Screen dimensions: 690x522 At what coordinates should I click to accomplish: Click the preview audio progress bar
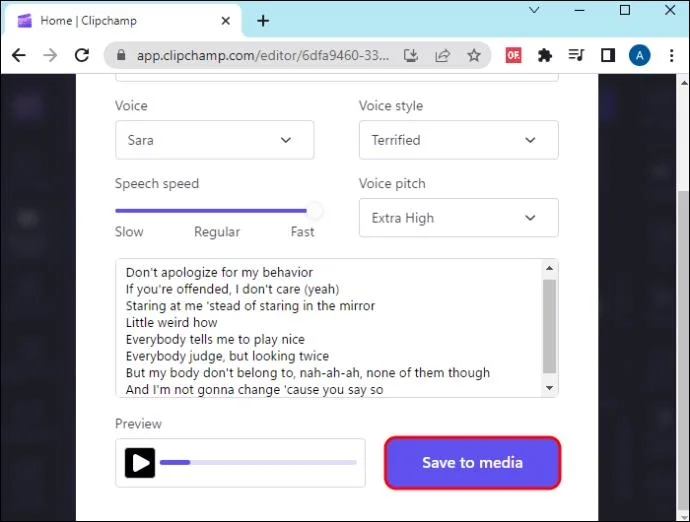[258, 463]
